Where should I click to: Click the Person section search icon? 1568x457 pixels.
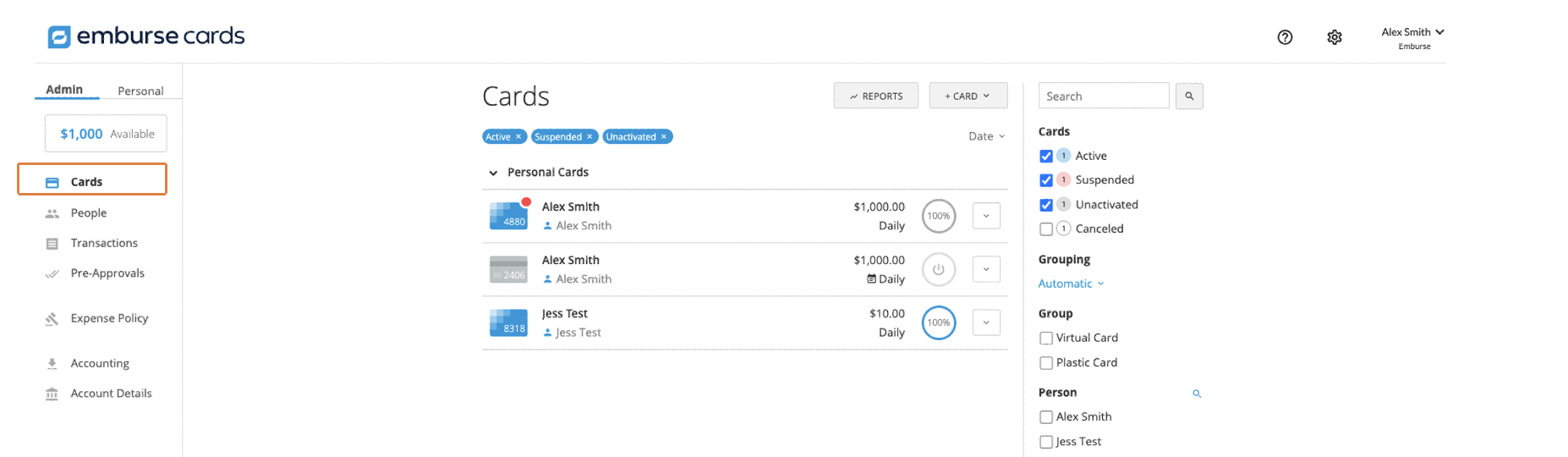pyautogui.click(x=1197, y=394)
